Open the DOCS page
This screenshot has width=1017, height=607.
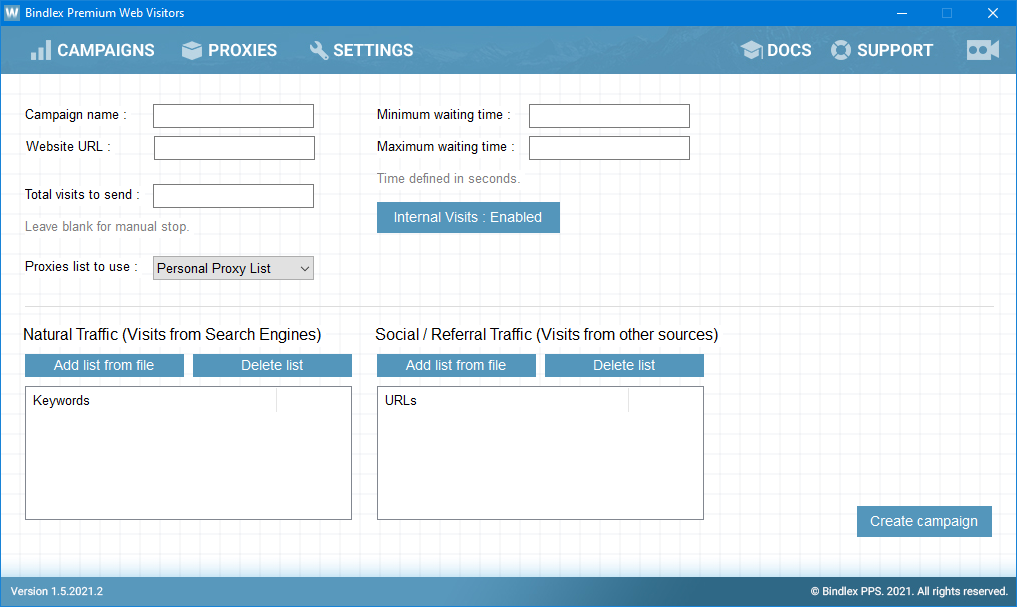(789, 50)
